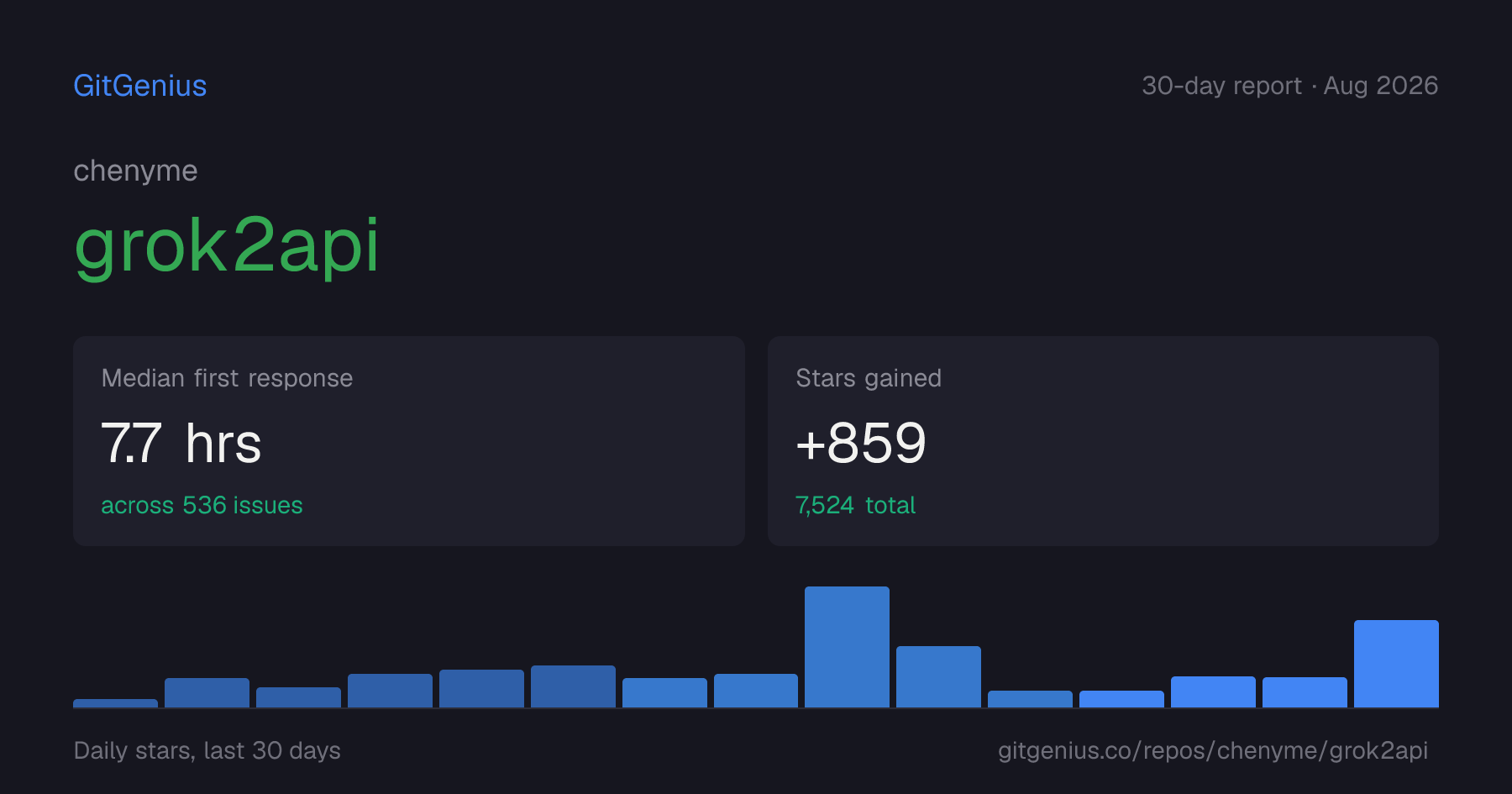The height and width of the screenshot is (794, 1512).
Task: Select the grok2api repository title
Action: coord(227,245)
